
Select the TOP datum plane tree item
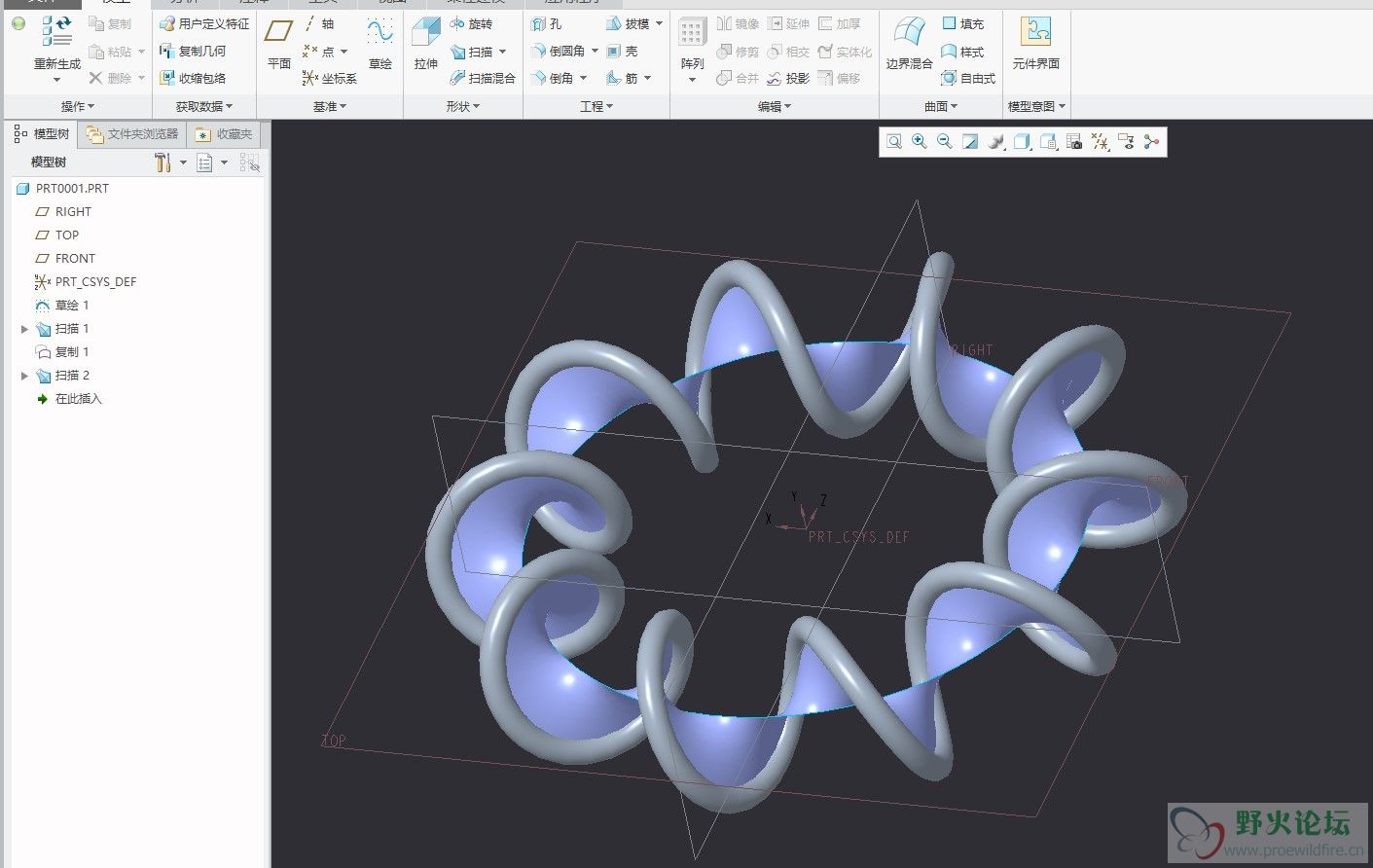click(56, 235)
